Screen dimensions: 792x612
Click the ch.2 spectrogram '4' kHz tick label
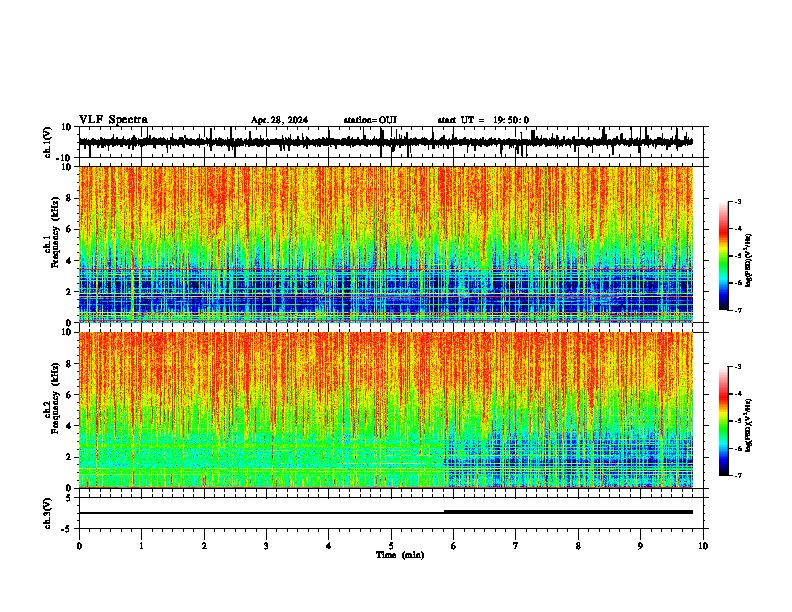(70, 426)
